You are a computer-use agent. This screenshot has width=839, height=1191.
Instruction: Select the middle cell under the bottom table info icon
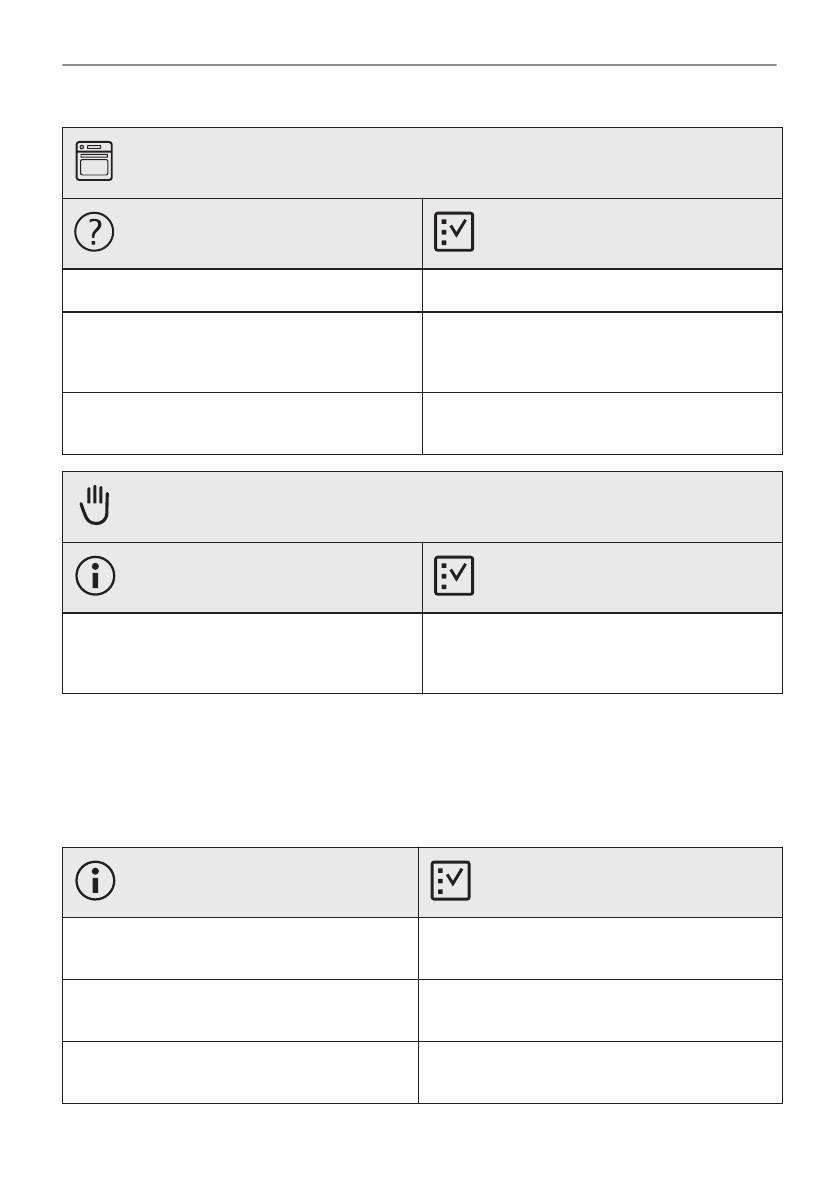(x=240, y=1010)
